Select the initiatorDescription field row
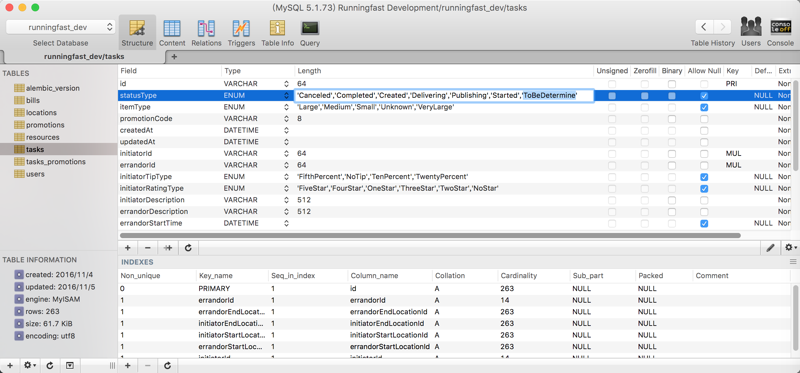Image resolution: width=800 pixels, height=373 pixels. coord(454,200)
